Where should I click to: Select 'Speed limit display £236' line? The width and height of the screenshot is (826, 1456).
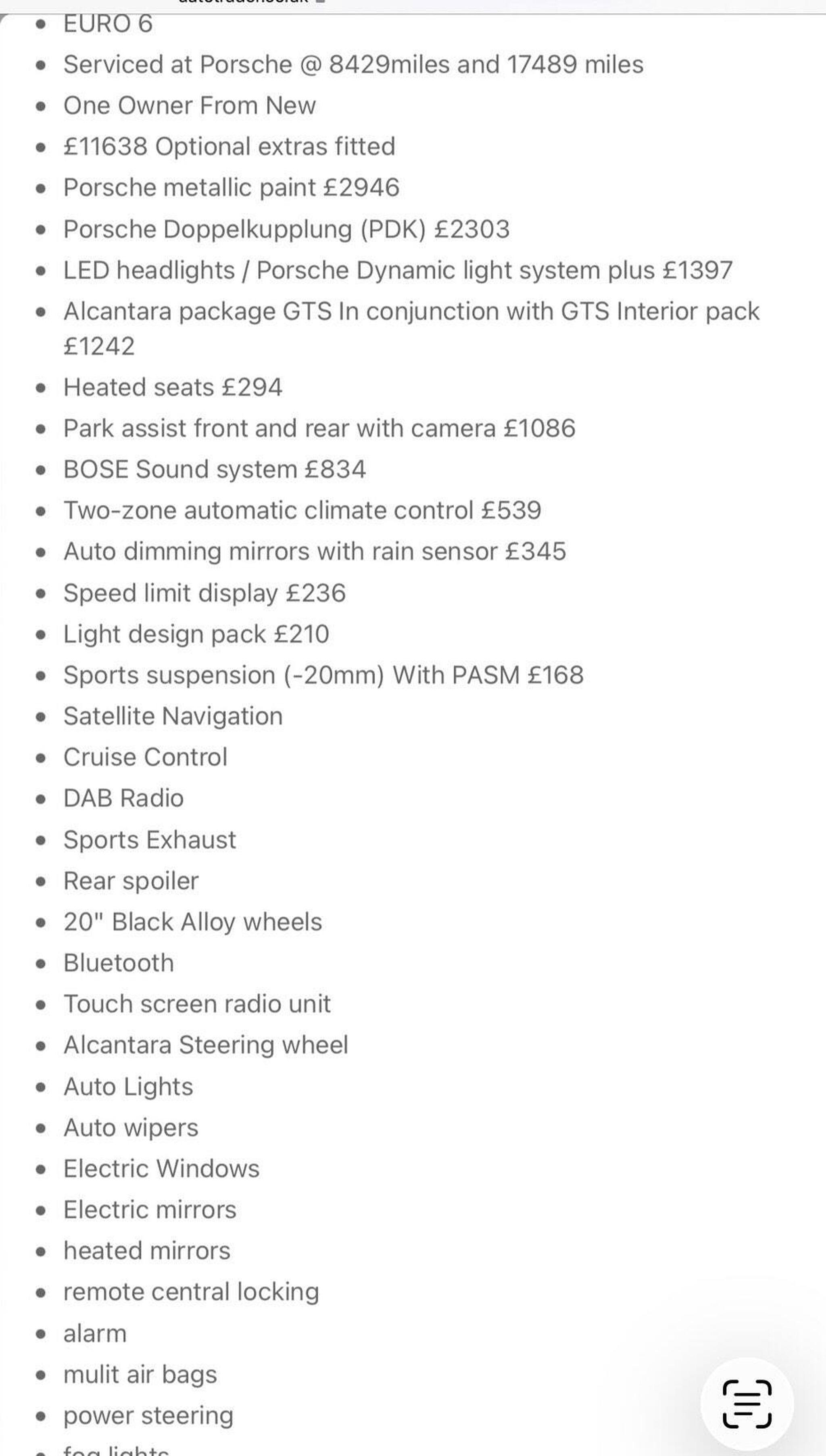click(x=204, y=593)
